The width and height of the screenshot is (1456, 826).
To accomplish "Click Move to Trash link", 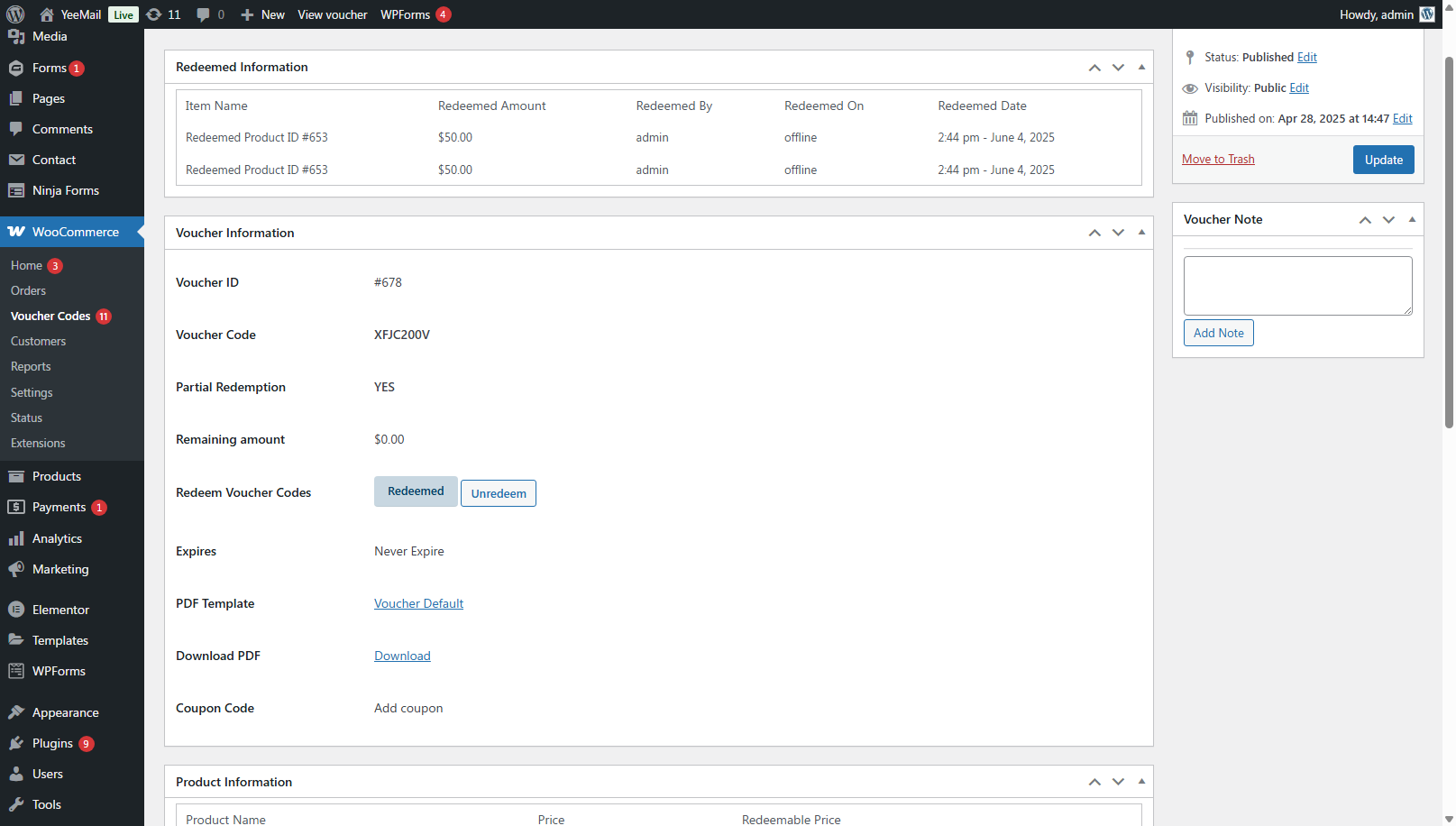I will [x=1218, y=160].
